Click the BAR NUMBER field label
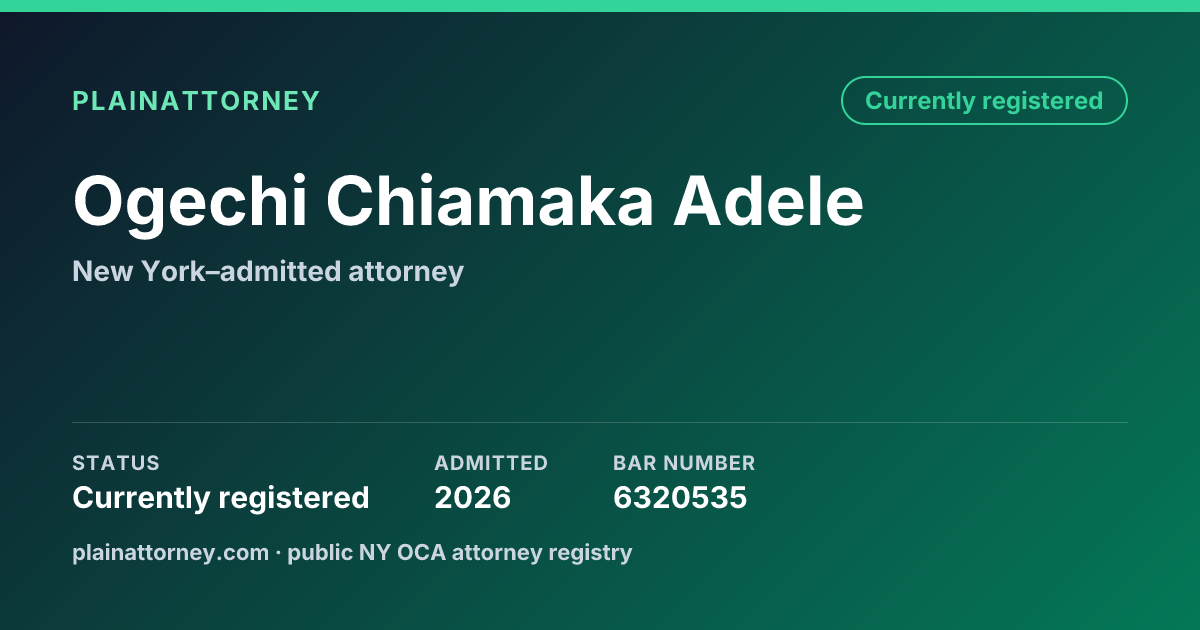This screenshot has width=1200, height=630. 684,463
